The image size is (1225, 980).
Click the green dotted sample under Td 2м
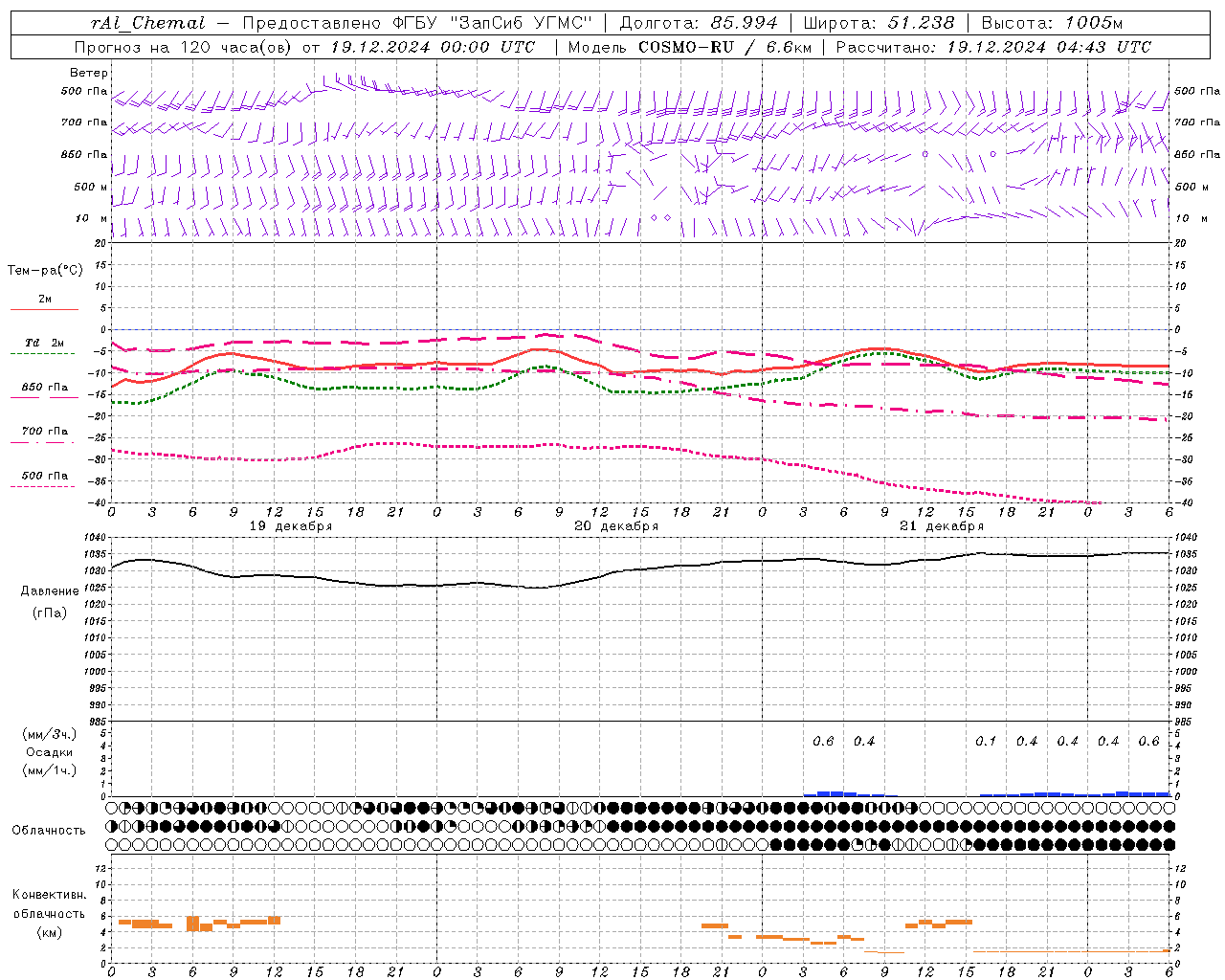[44, 354]
